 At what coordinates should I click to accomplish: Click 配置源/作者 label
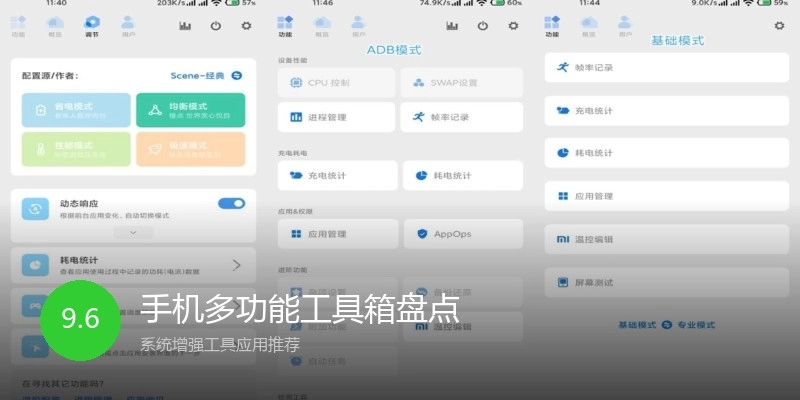click(50, 76)
